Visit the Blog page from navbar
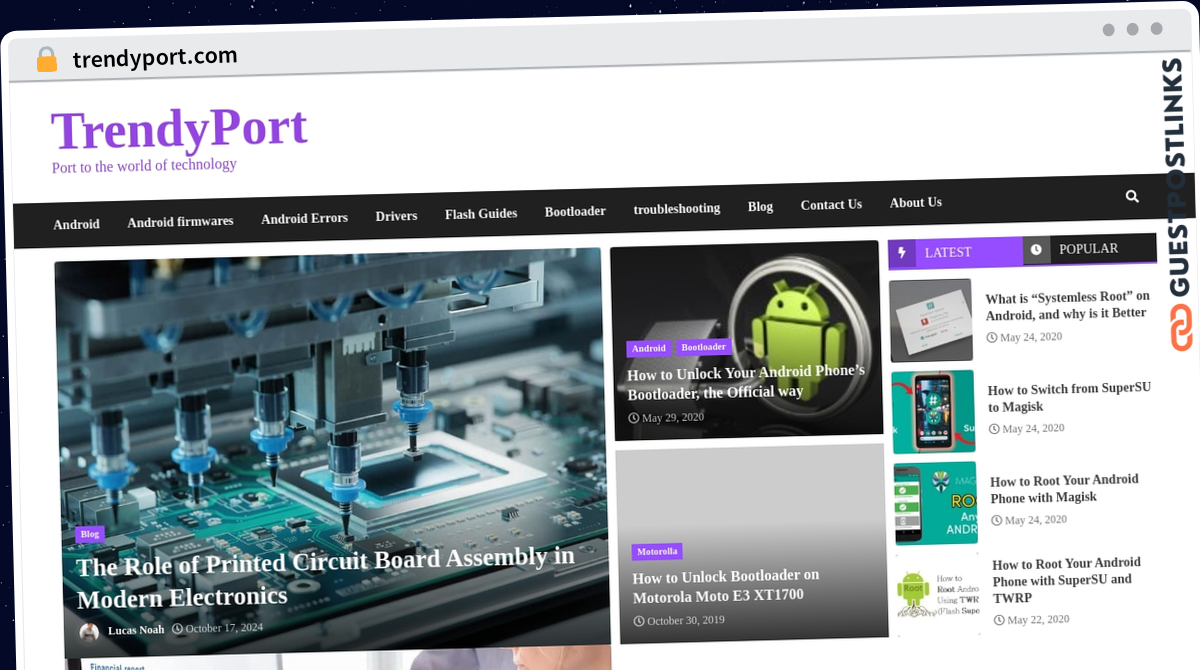1200x670 pixels. (x=760, y=206)
